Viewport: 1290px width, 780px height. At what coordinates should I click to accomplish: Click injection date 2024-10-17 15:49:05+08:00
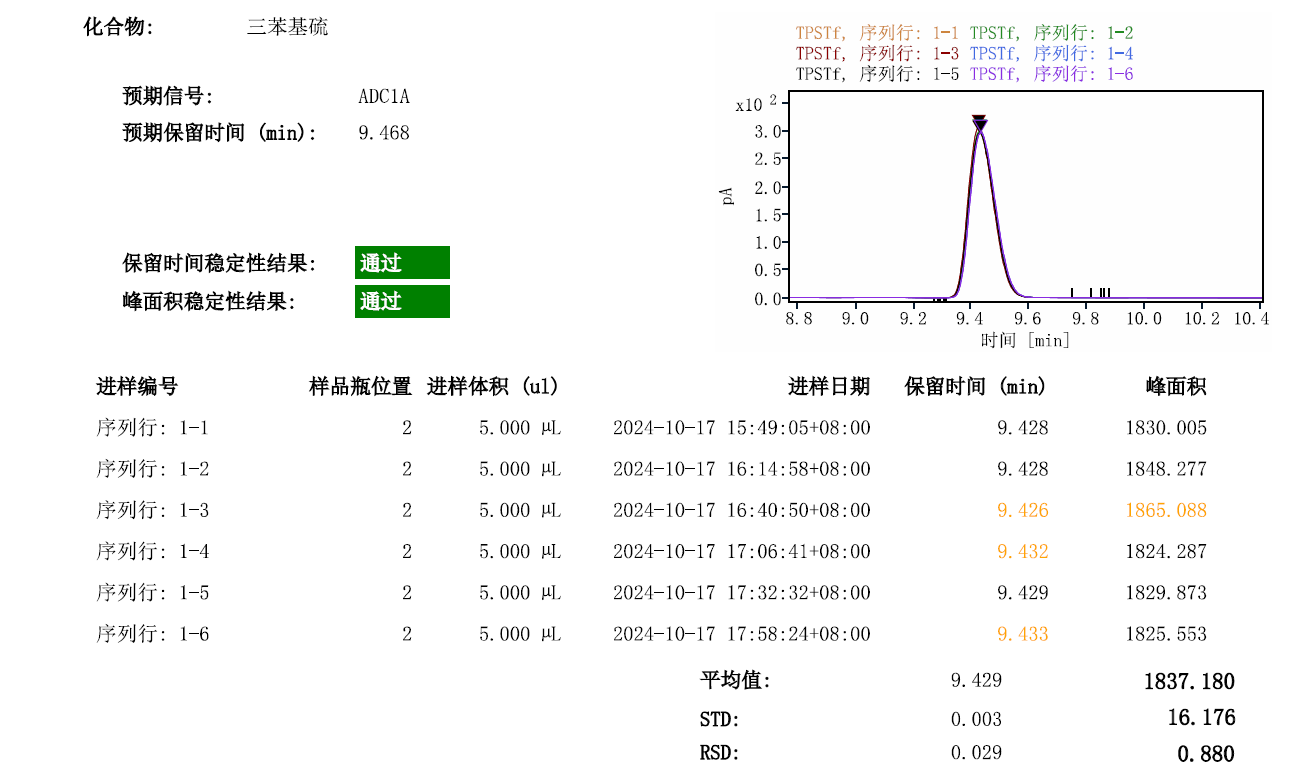(741, 428)
